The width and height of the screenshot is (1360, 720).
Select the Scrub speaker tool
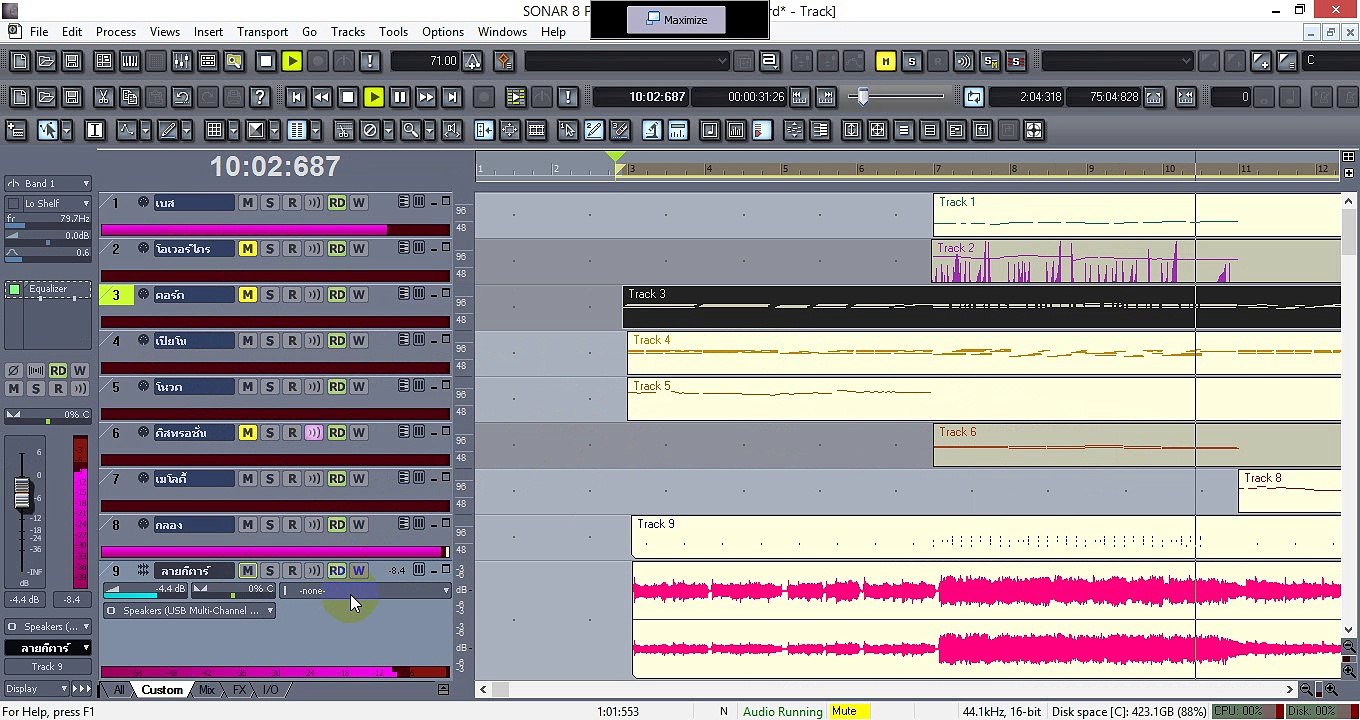point(451,130)
